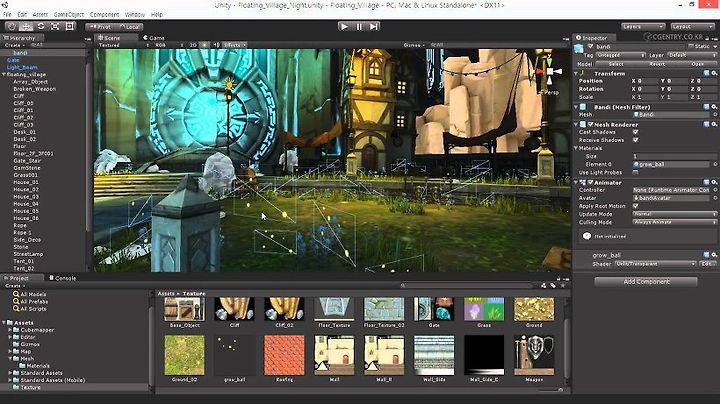Click the Step frame button
Viewport: 720px width, 404px height.
click(374, 27)
